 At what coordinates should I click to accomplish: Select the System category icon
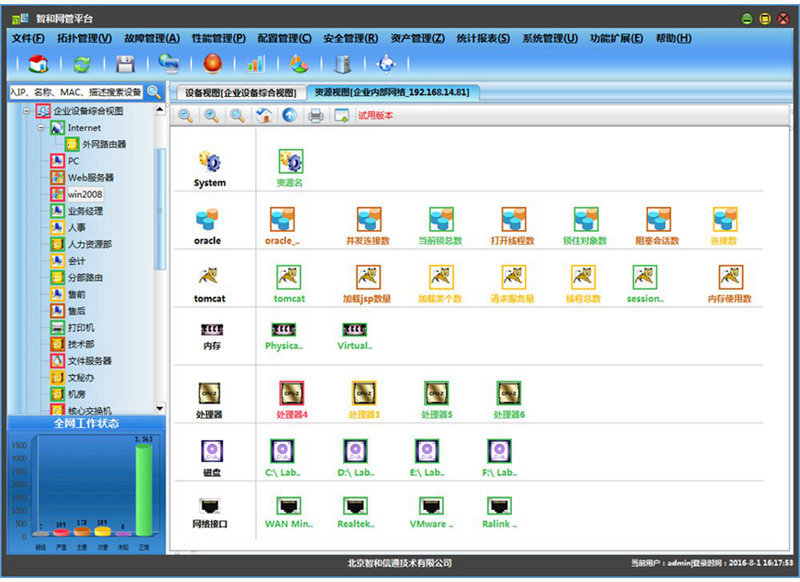209,162
